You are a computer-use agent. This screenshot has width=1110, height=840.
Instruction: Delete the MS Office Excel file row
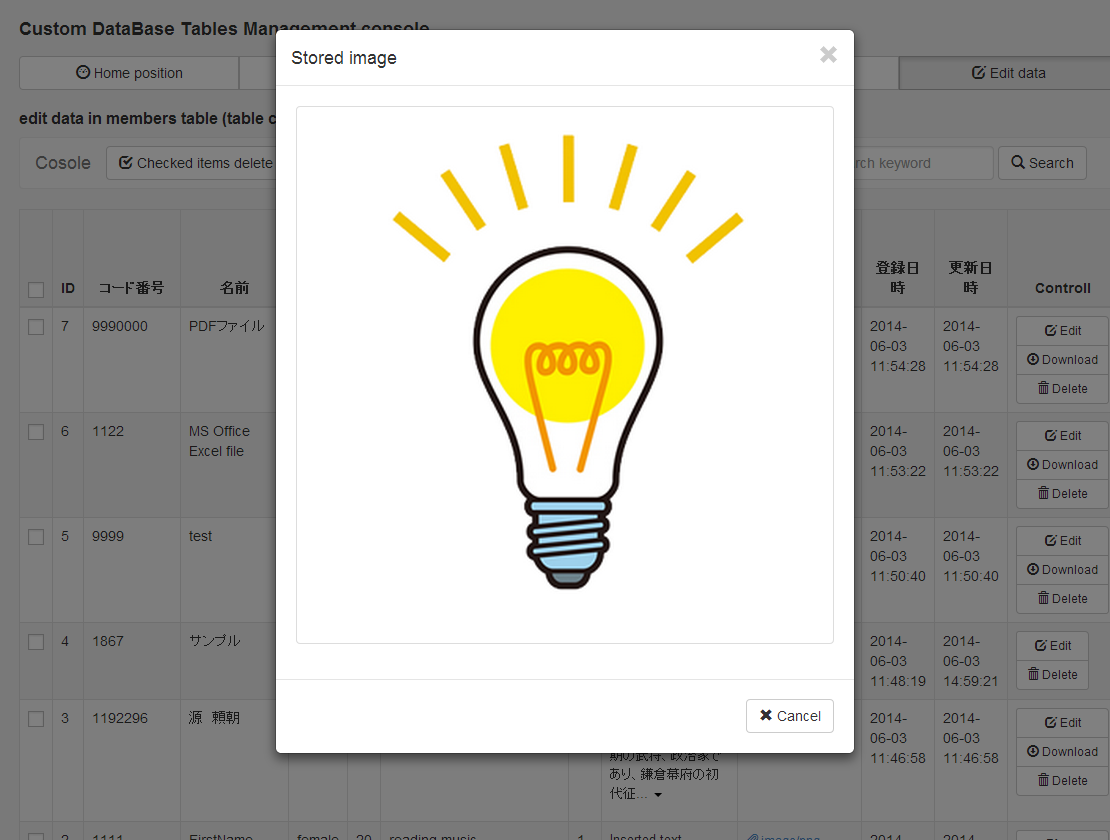point(1062,494)
